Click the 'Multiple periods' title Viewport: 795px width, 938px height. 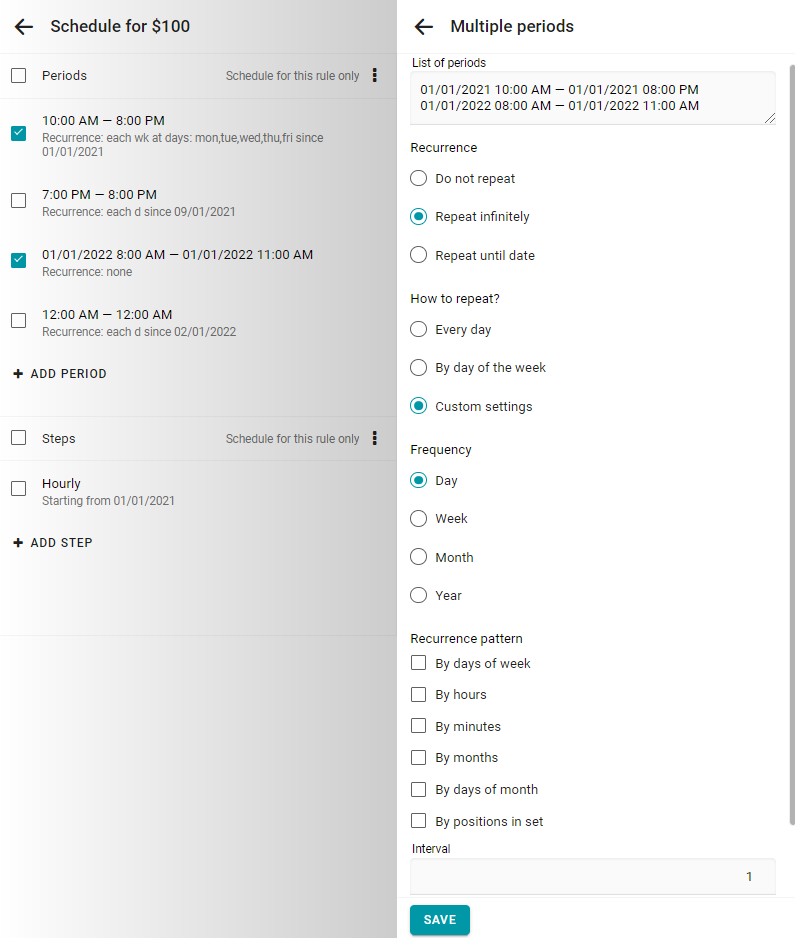coord(512,26)
